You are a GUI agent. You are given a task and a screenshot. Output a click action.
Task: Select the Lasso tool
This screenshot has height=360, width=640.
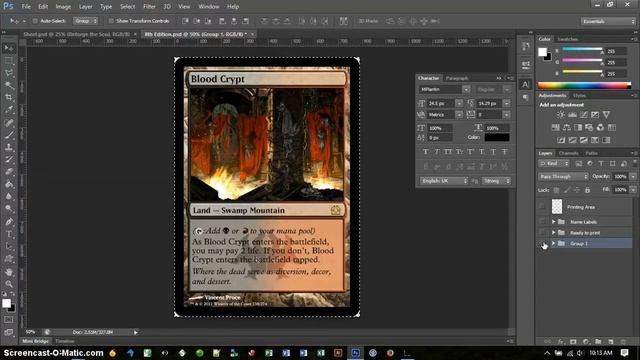(x=9, y=73)
